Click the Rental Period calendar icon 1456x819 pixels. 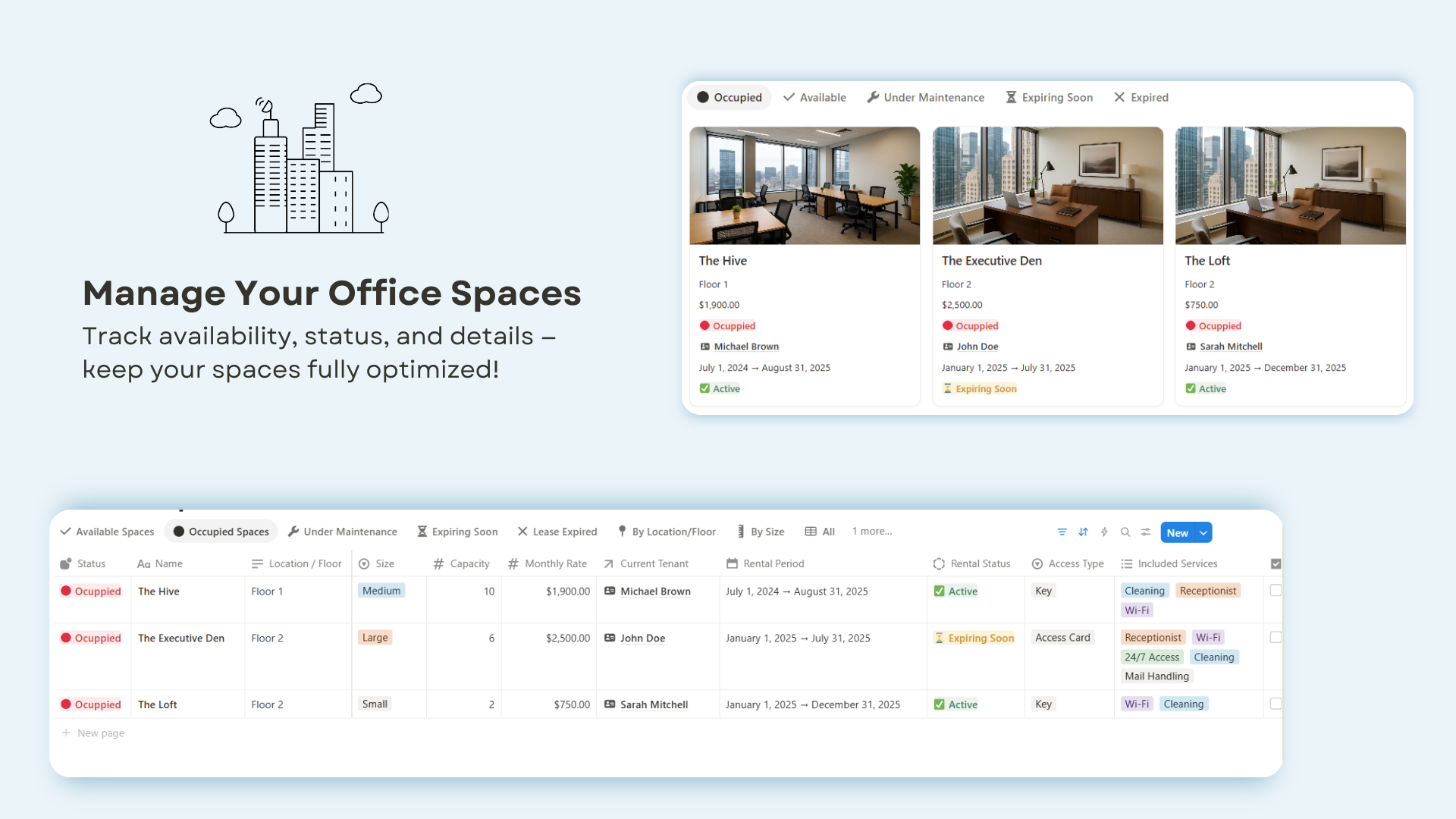coord(732,563)
